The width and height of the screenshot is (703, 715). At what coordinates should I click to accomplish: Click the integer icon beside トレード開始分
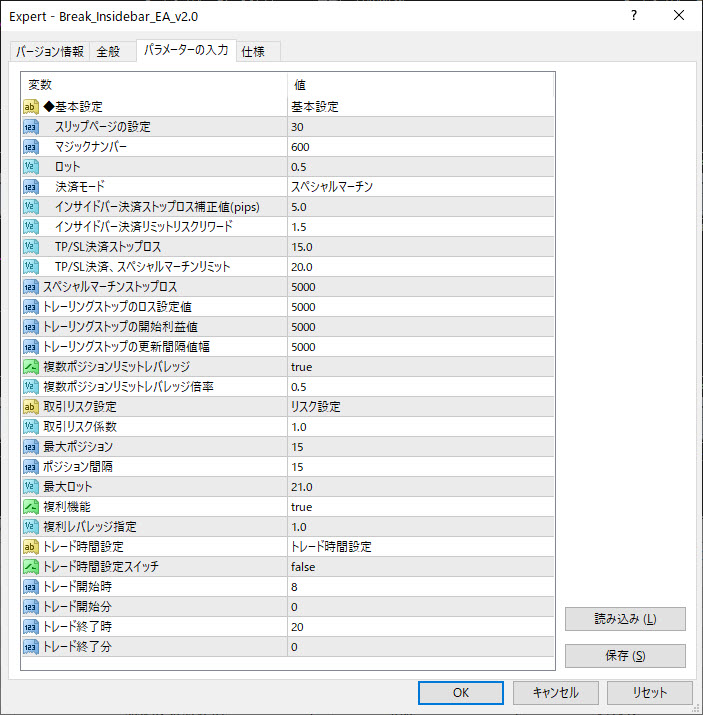[x=31, y=607]
